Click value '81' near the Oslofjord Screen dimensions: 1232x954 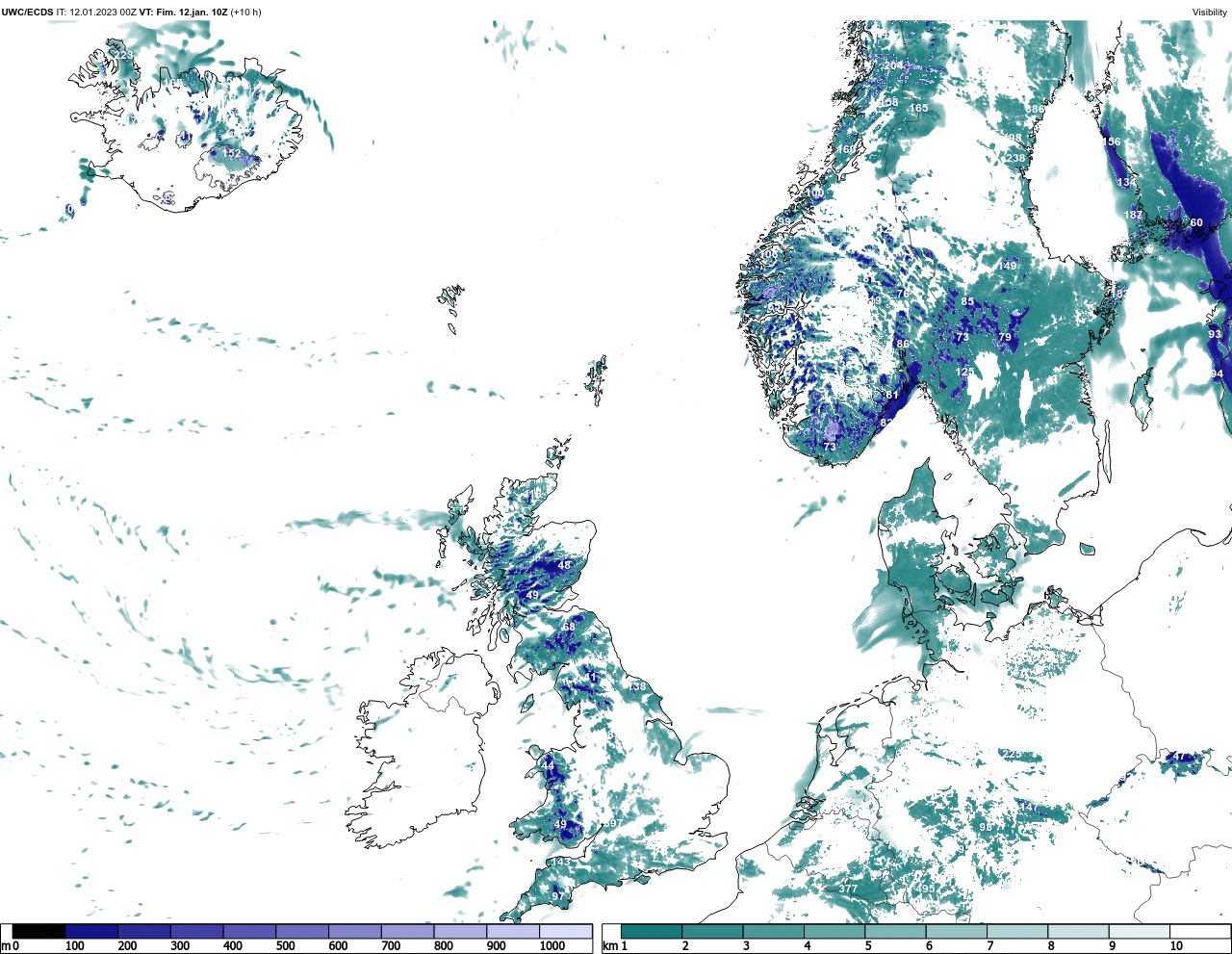[892, 395]
